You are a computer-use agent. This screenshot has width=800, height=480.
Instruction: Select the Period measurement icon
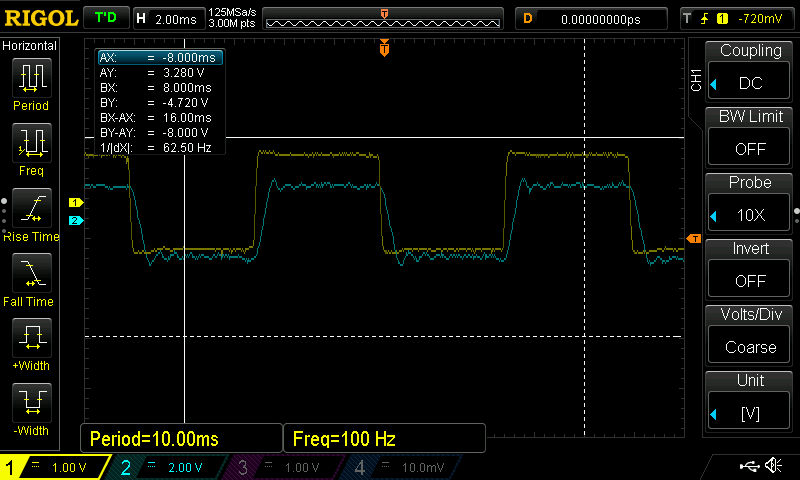coord(32,78)
